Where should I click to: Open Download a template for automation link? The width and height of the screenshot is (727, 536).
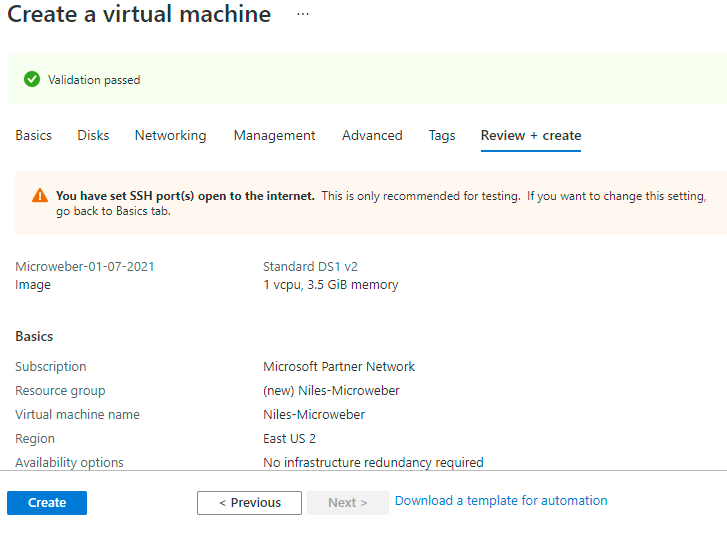(x=501, y=501)
